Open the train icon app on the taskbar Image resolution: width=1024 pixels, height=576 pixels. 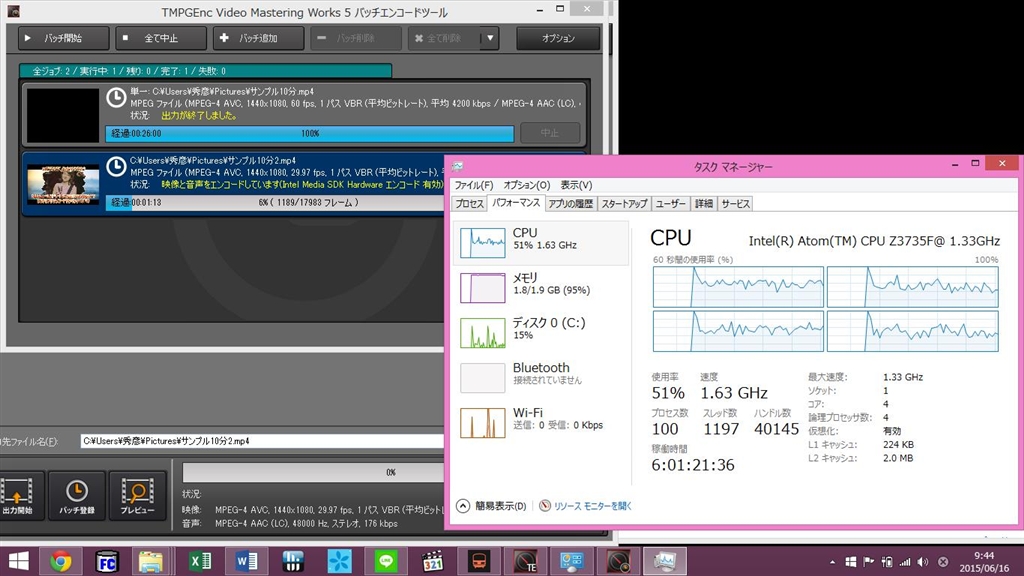pos(479,562)
